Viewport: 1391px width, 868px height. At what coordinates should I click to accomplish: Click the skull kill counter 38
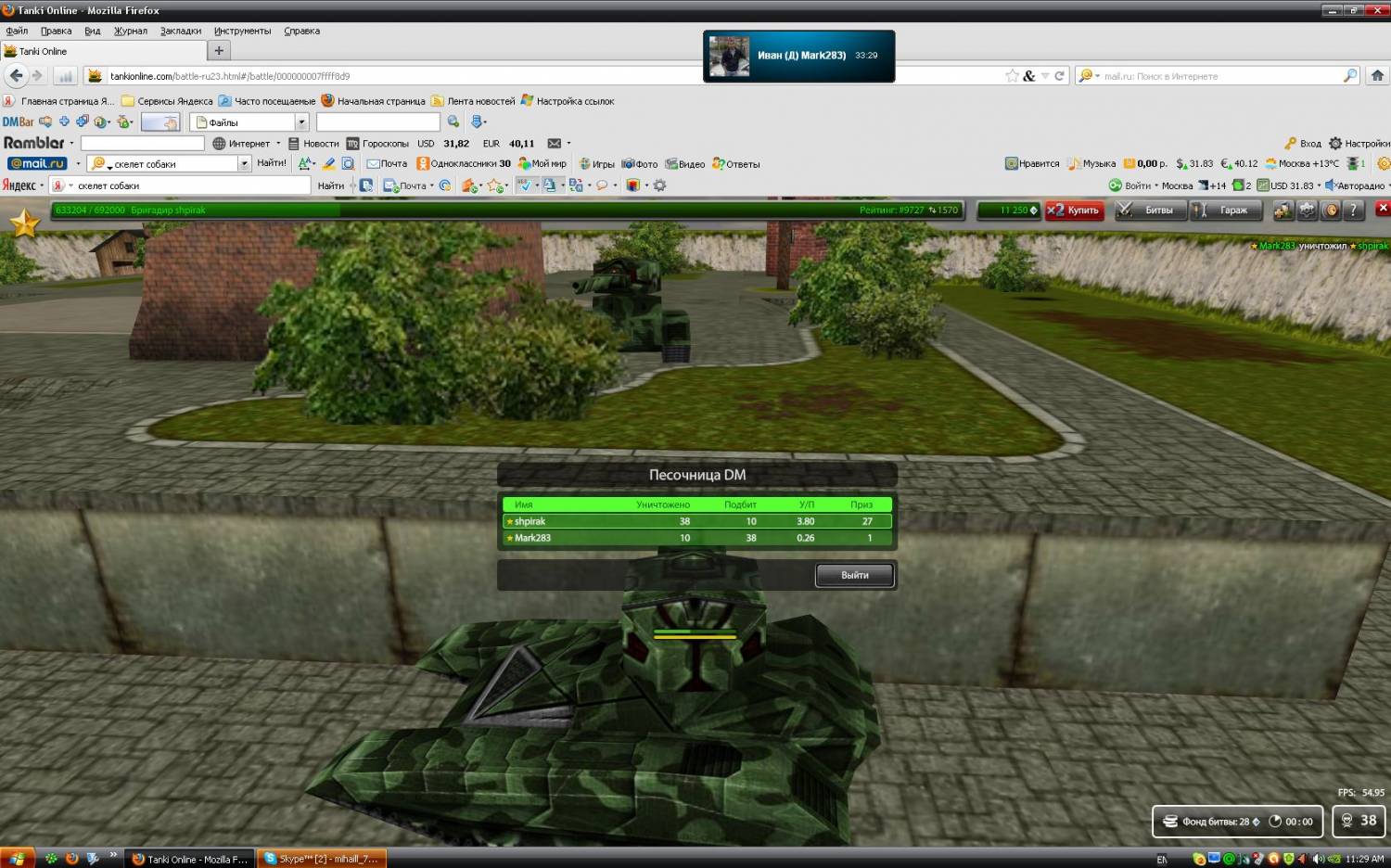[1359, 821]
